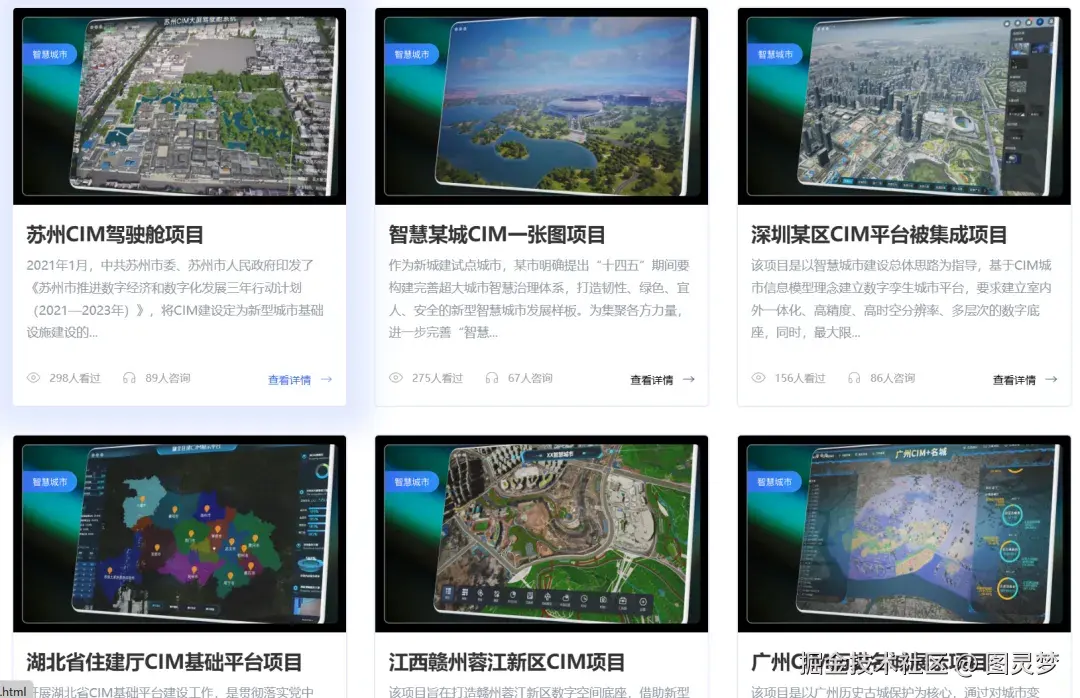Click the stadium preview image of 智慧某城 card

coord(541,105)
